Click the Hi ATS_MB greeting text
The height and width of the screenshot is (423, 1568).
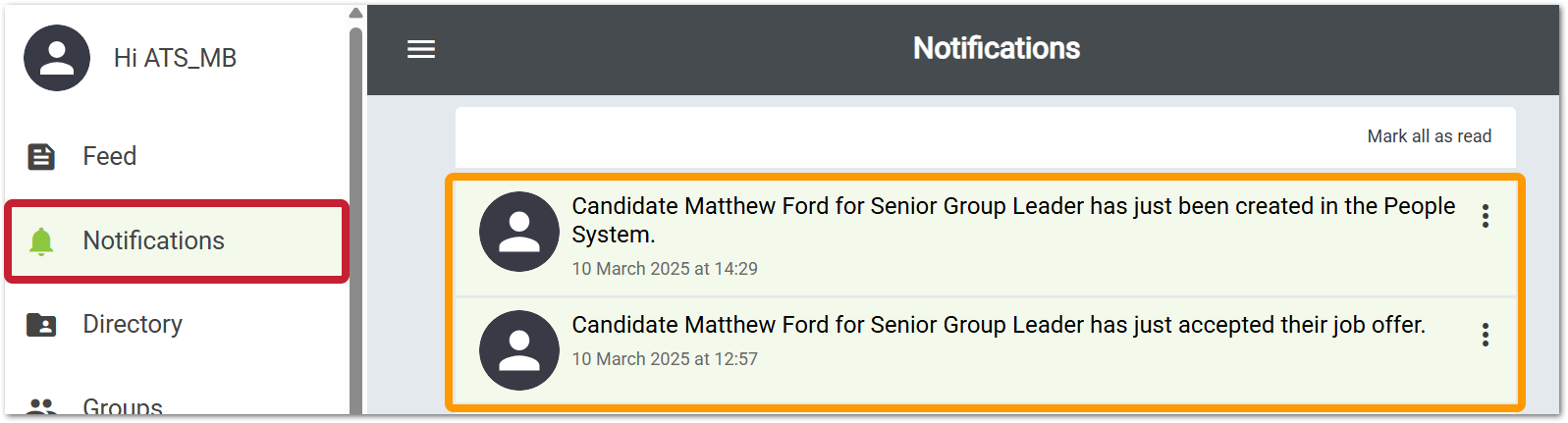click(x=175, y=58)
